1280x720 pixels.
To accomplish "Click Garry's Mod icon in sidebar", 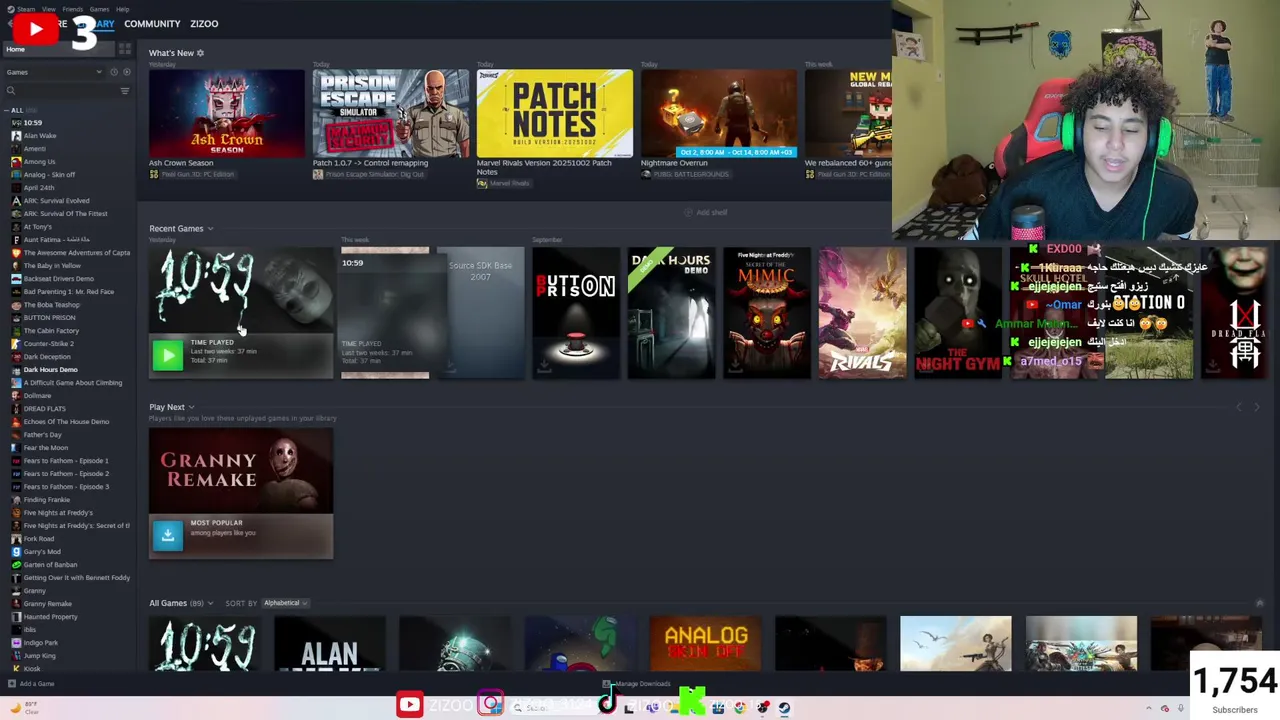I will tap(16, 552).
